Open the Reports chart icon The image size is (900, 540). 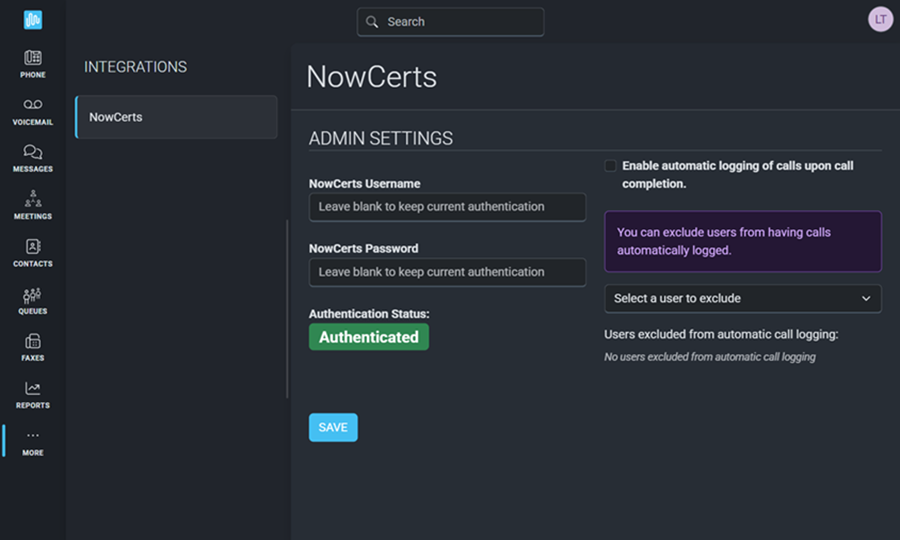[x=33, y=389]
